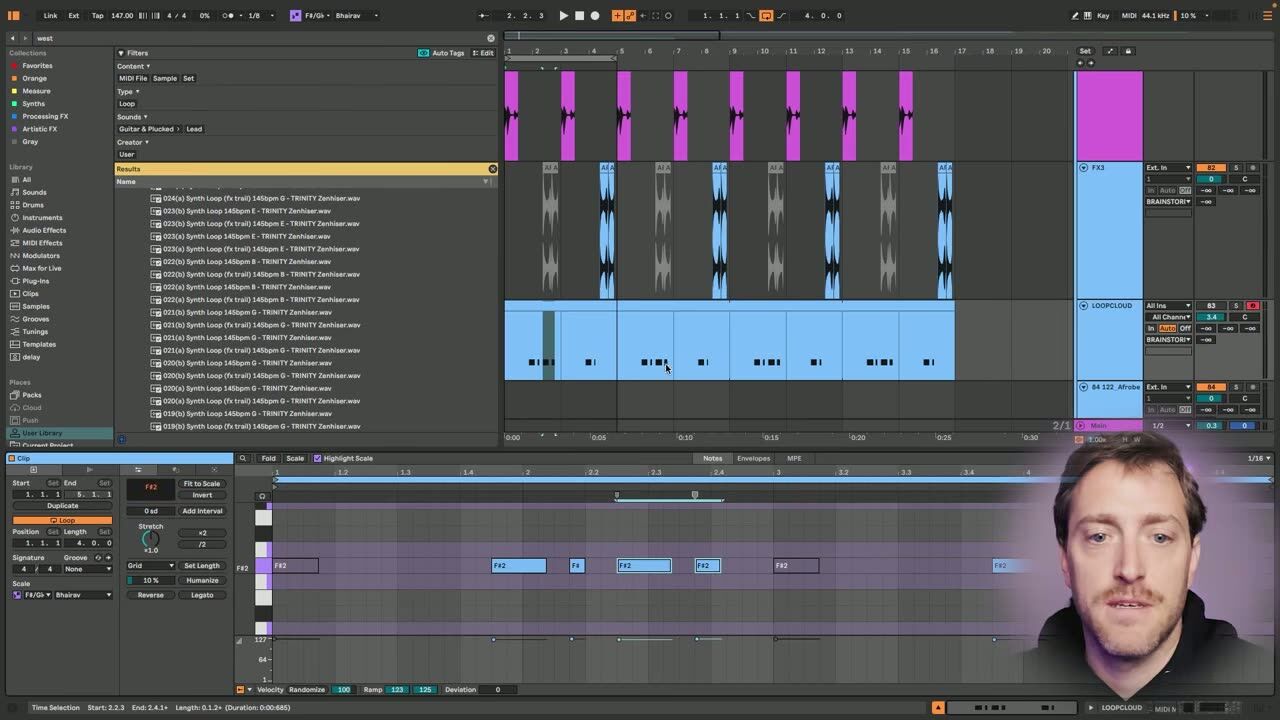The width and height of the screenshot is (1280, 720).
Task: Select Samples in the Library list
Action: [36, 306]
